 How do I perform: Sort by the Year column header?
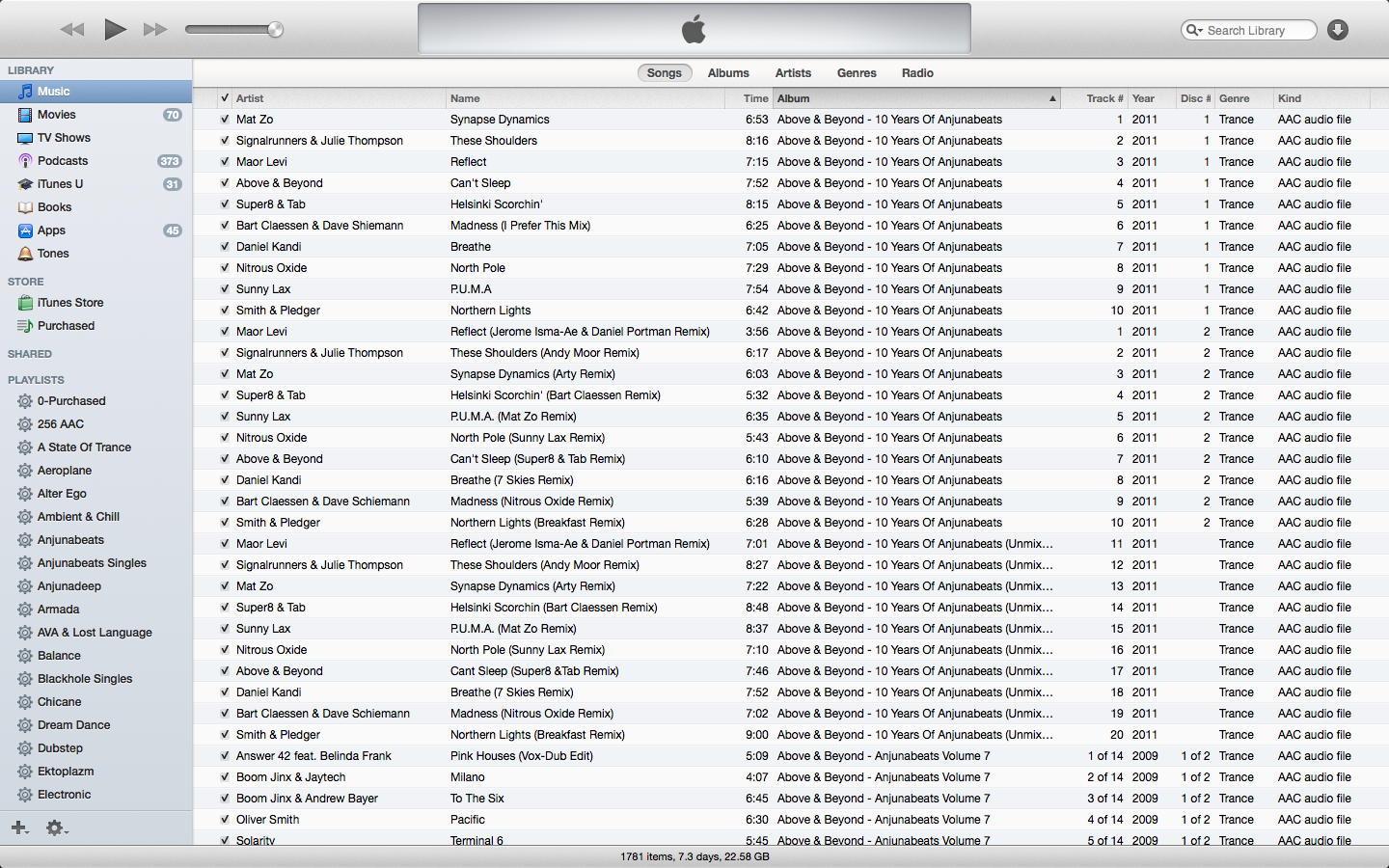(1152, 98)
